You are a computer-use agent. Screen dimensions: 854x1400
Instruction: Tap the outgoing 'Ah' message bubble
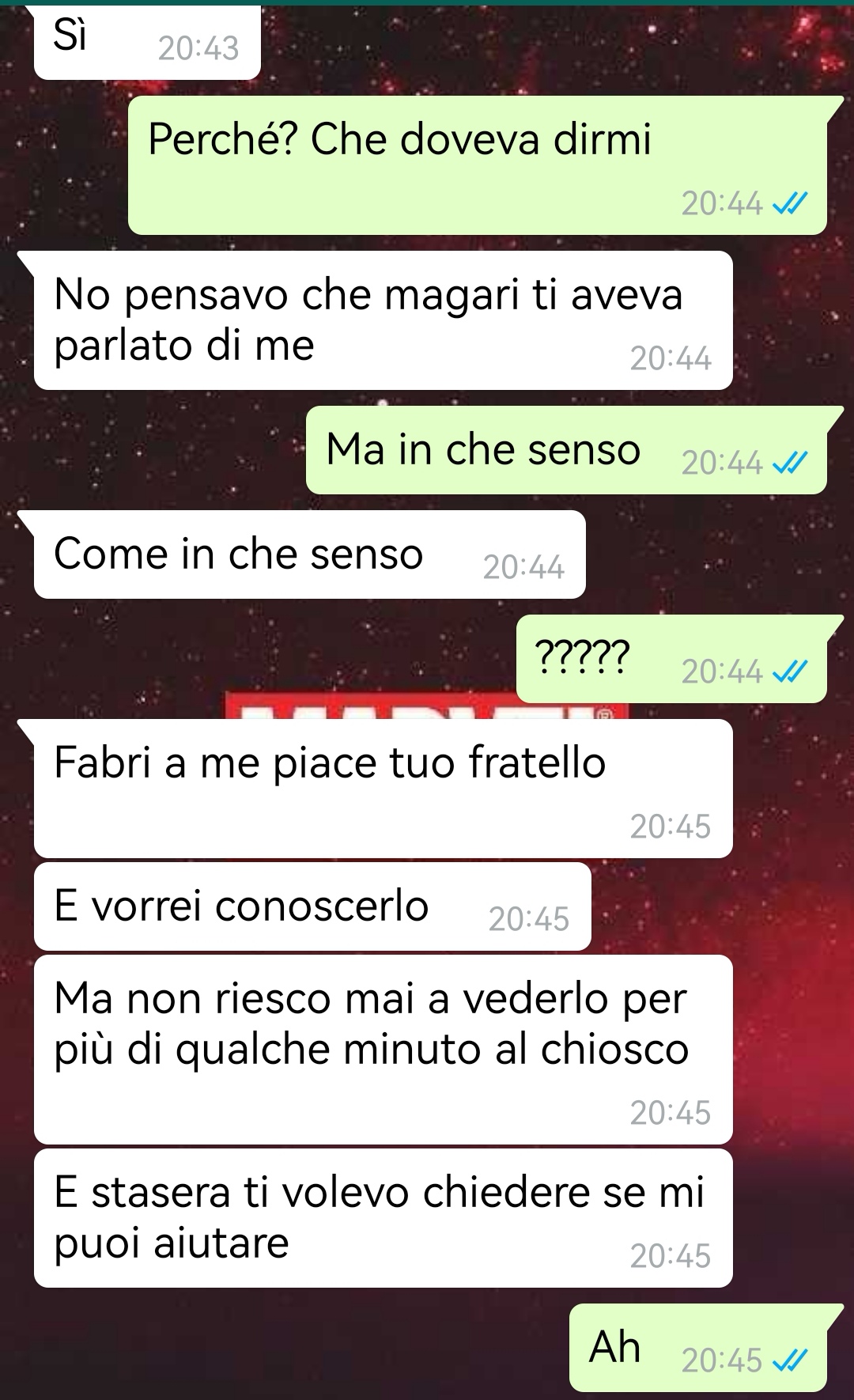pos(698,1348)
